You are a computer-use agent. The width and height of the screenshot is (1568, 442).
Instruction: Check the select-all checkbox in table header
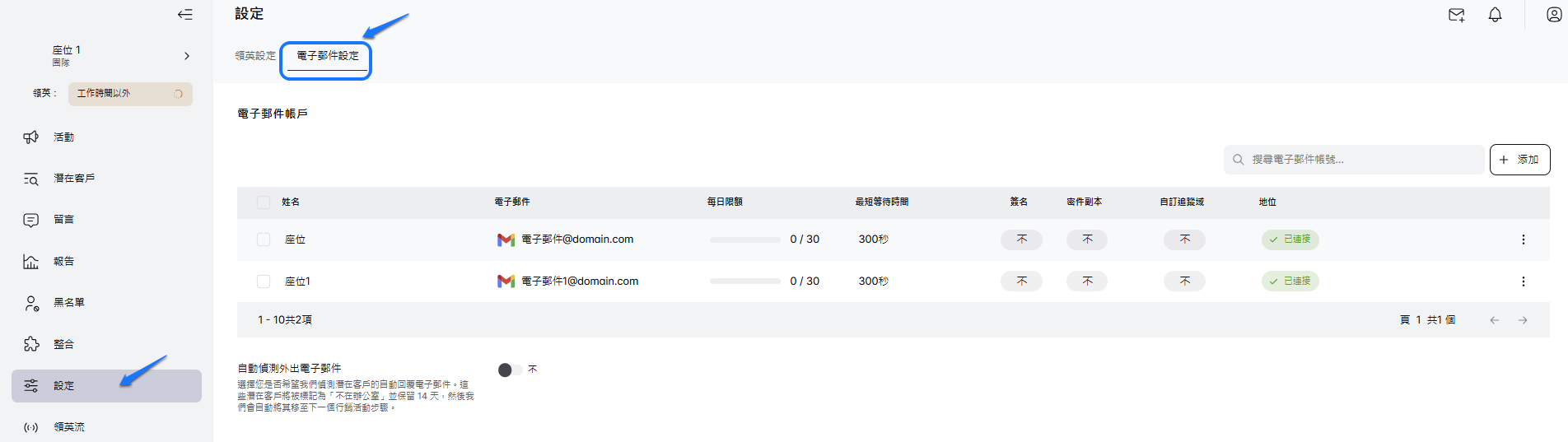[x=264, y=202]
